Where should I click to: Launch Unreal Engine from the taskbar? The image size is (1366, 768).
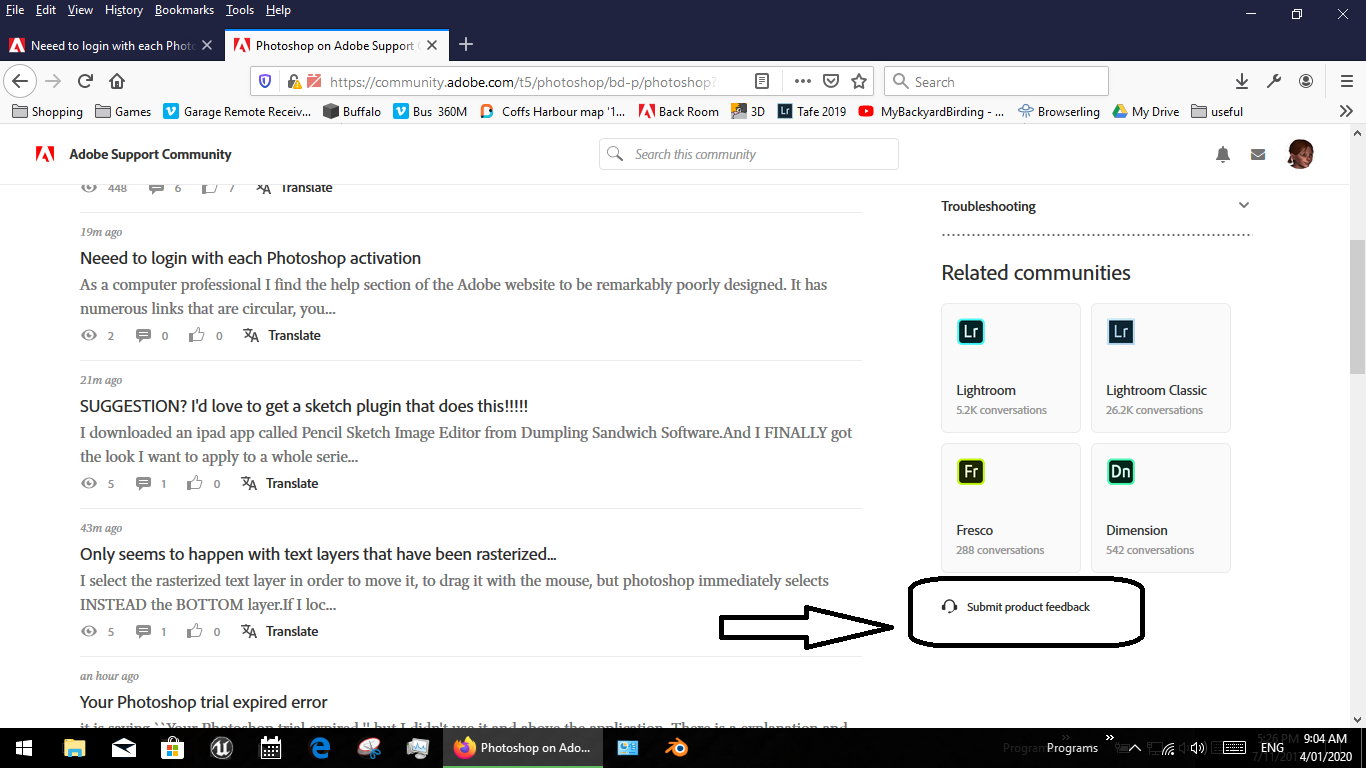coord(221,747)
